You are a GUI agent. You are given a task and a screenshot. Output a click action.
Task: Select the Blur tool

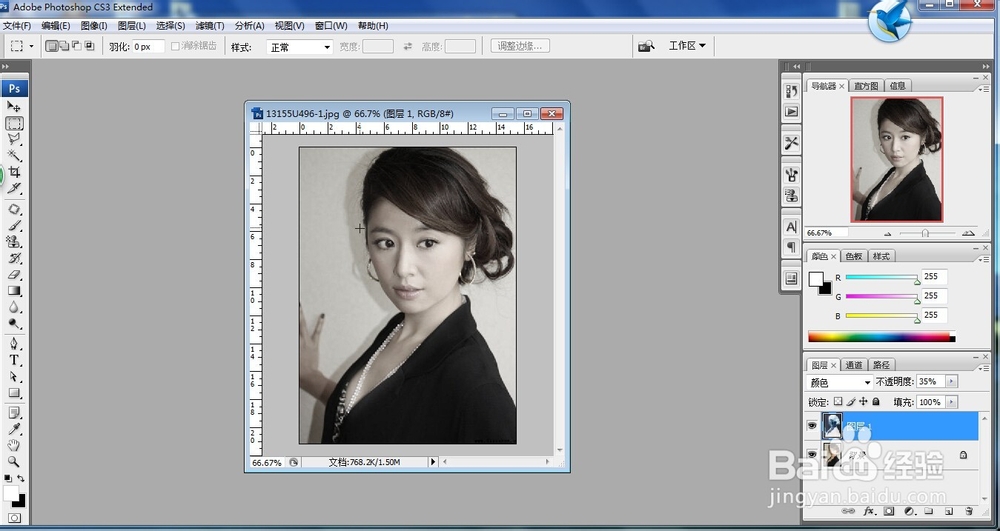pos(14,308)
